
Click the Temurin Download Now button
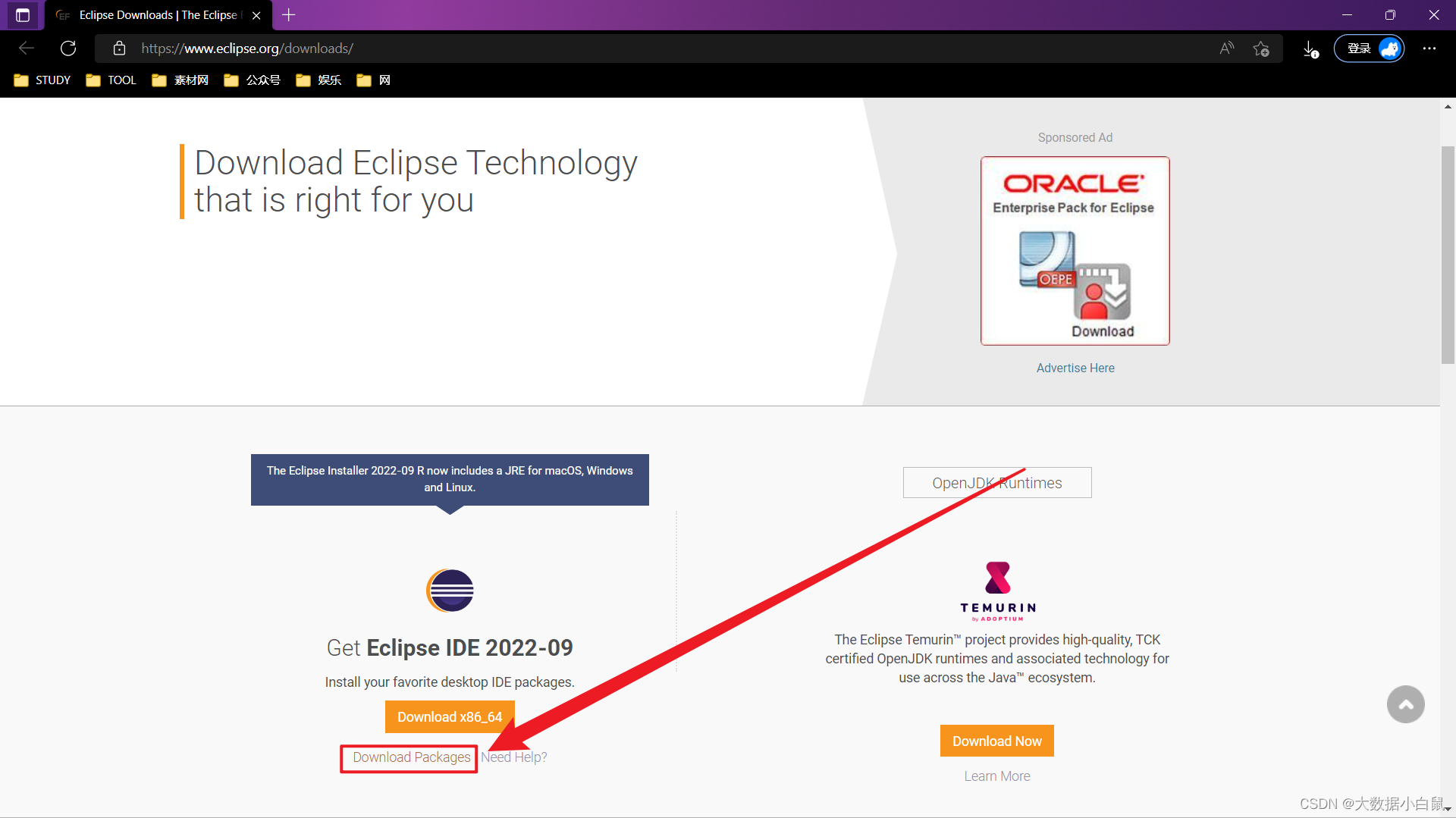[x=997, y=741]
